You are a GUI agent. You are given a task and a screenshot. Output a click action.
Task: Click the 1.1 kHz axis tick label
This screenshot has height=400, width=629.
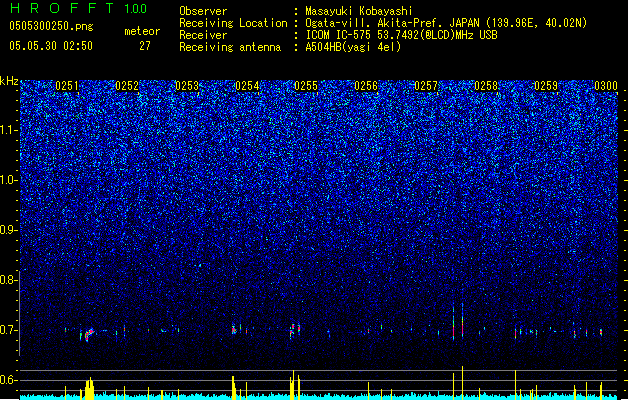[x=9, y=130]
